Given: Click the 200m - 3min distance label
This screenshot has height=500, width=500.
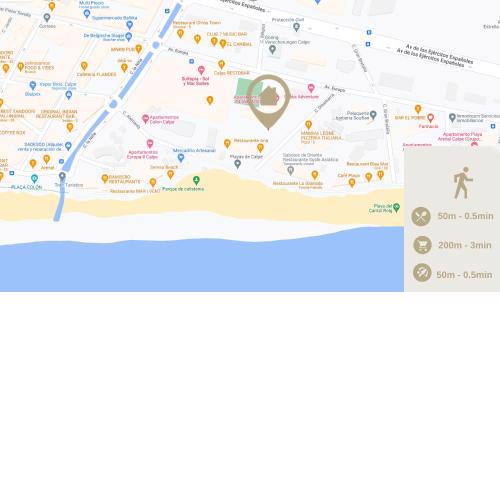Looking at the screenshot, I should click(x=465, y=245).
